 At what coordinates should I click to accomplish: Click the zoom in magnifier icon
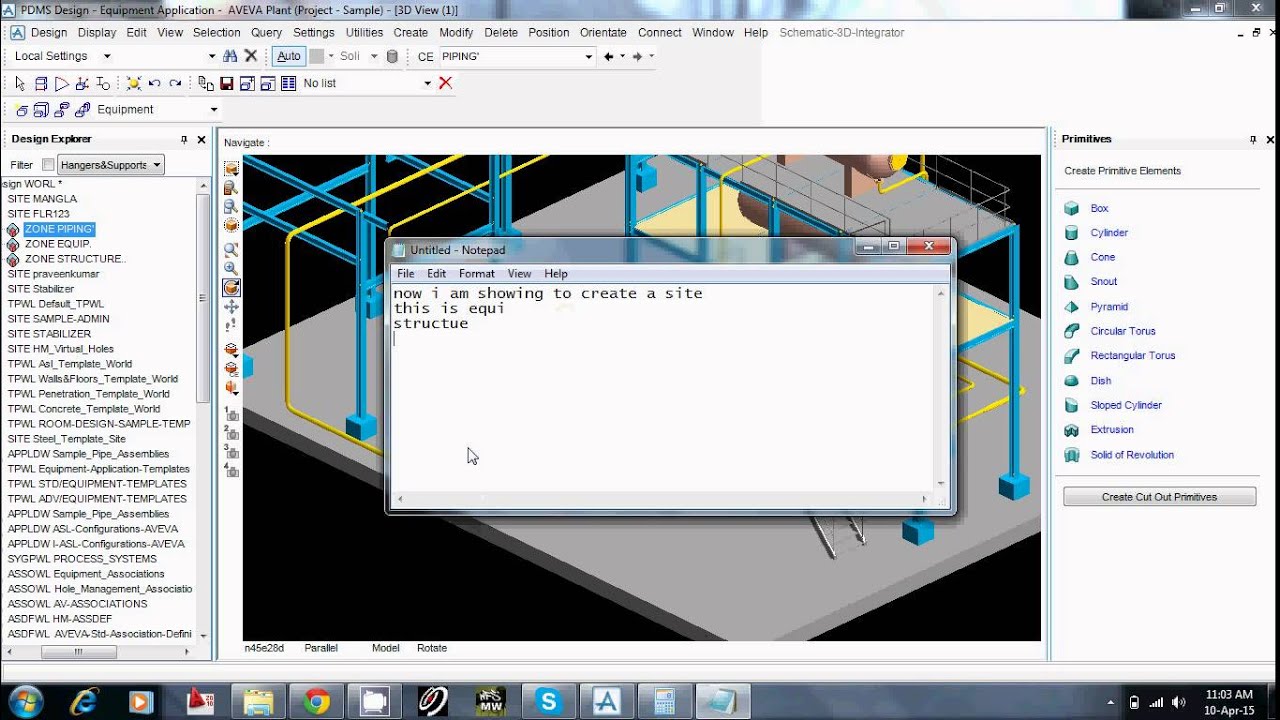pos(232,268)
